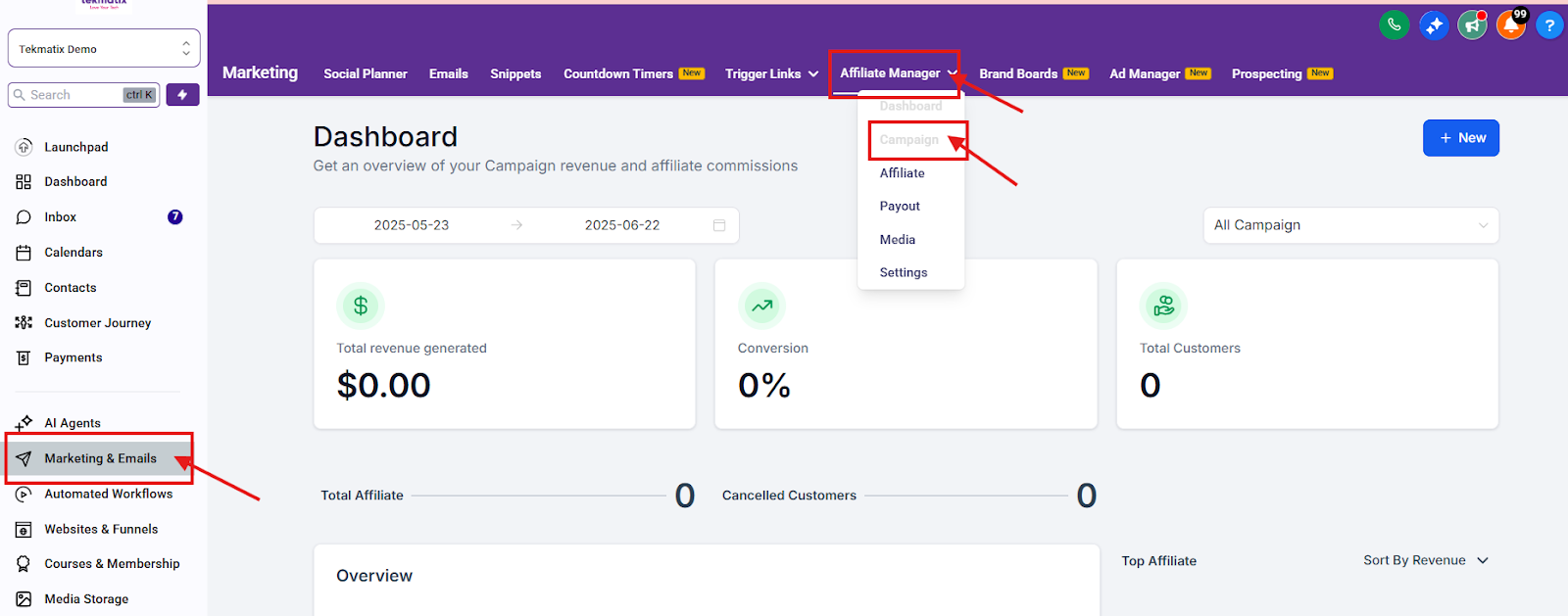The height and width of the screenshot is (616, 1568).
Task: Switch to the Snippets tab
Action: coord(515,73)
